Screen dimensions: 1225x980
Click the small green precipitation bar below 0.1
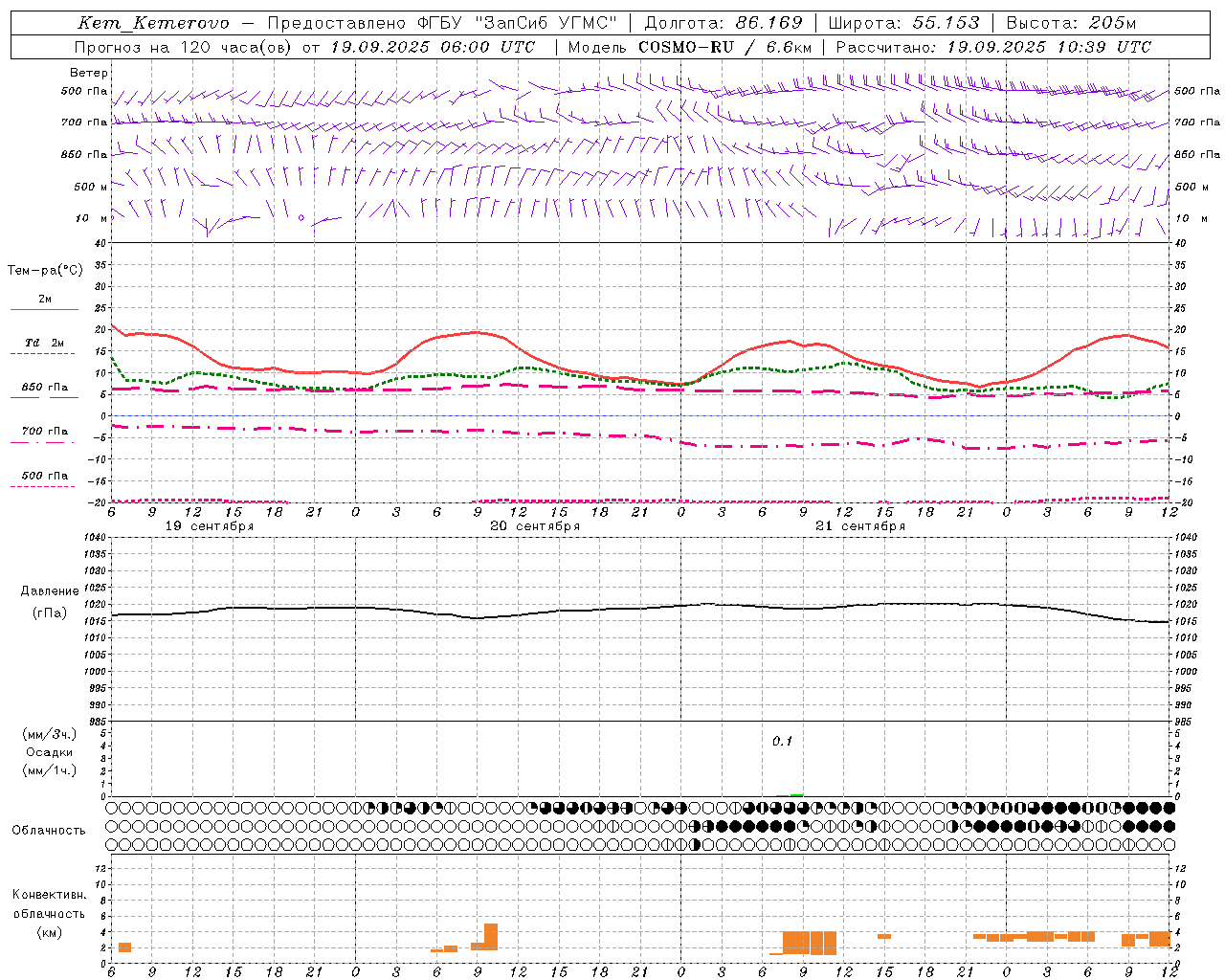[796, 795]
